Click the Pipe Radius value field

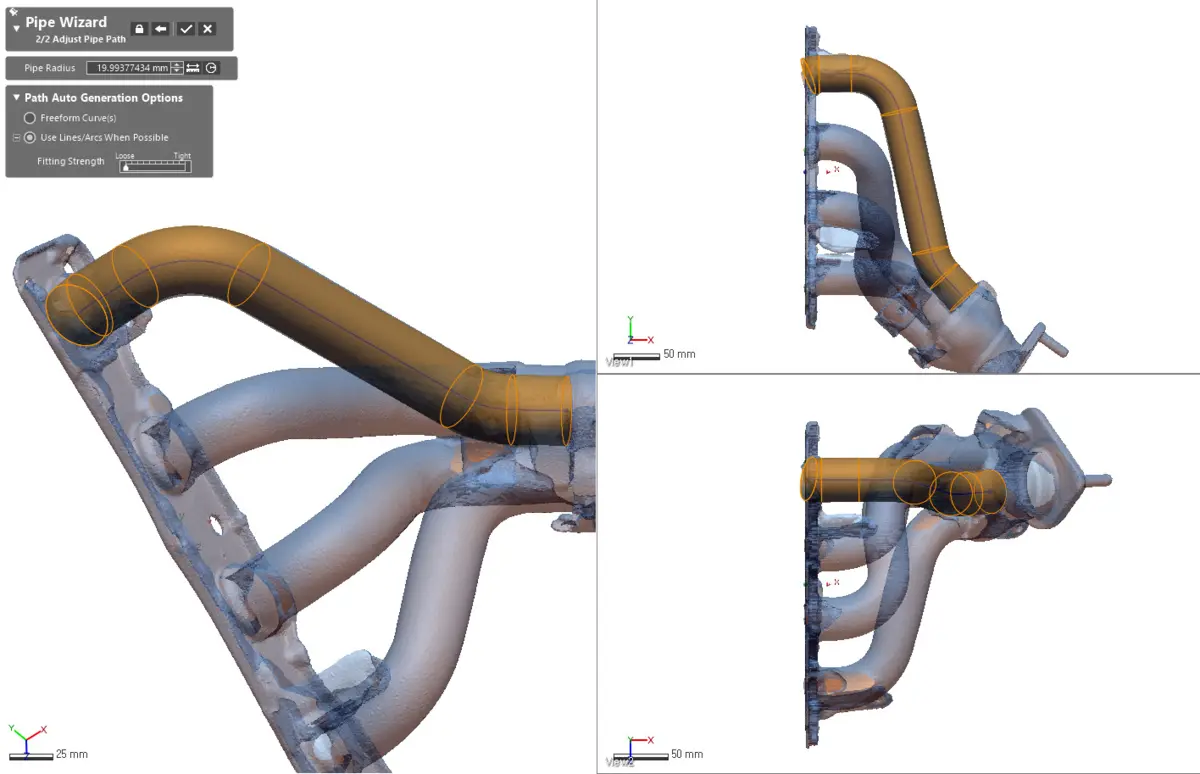(x=128, y=68)
